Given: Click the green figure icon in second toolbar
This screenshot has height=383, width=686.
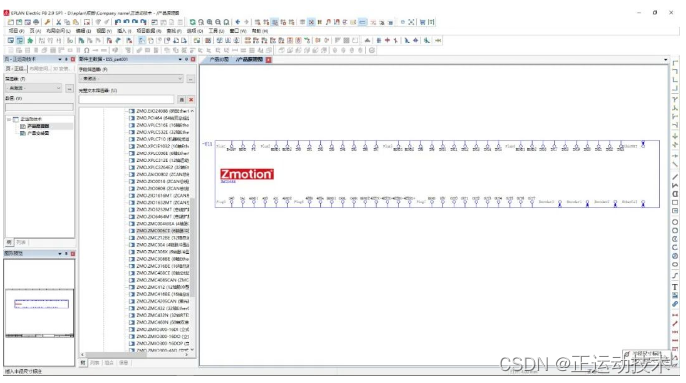Looking at the screenshot, I should pyautogui.click(x=30, y=40).
